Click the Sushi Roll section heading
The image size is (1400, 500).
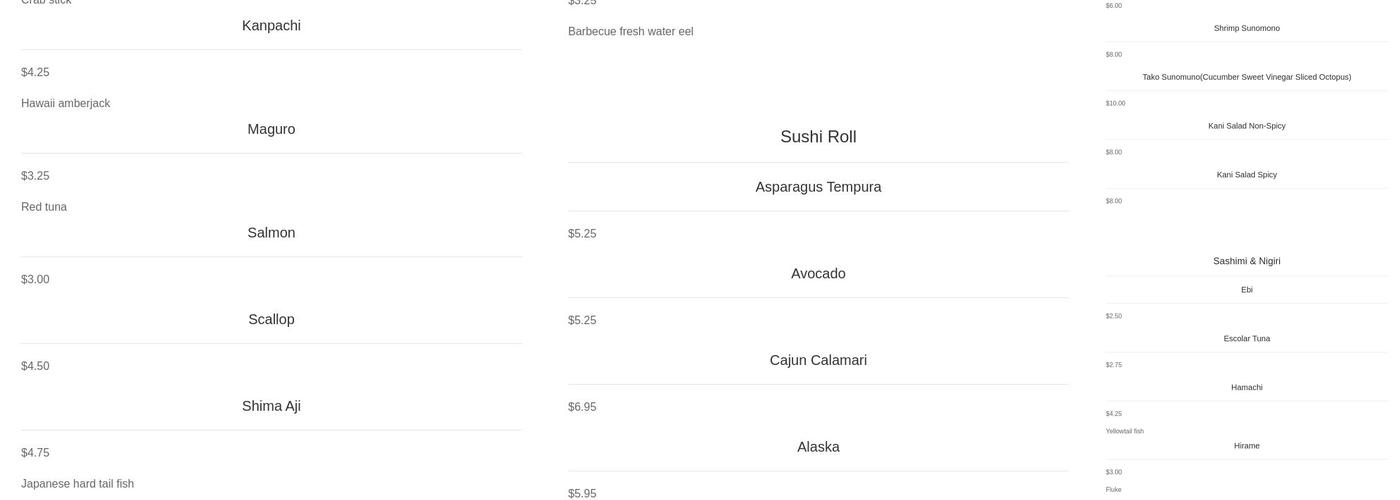point(818,137)
